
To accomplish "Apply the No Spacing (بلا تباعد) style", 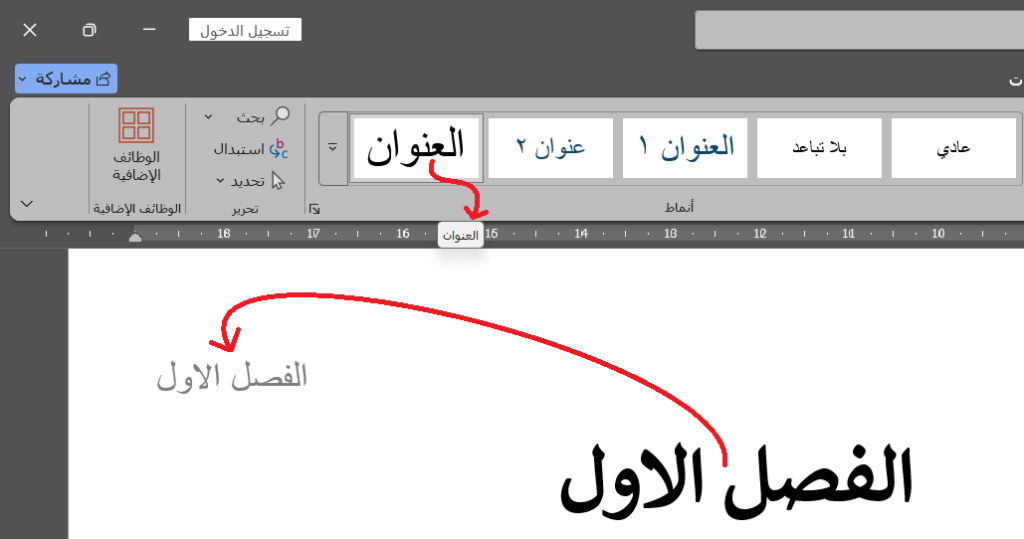I will (x=819, y=148).
